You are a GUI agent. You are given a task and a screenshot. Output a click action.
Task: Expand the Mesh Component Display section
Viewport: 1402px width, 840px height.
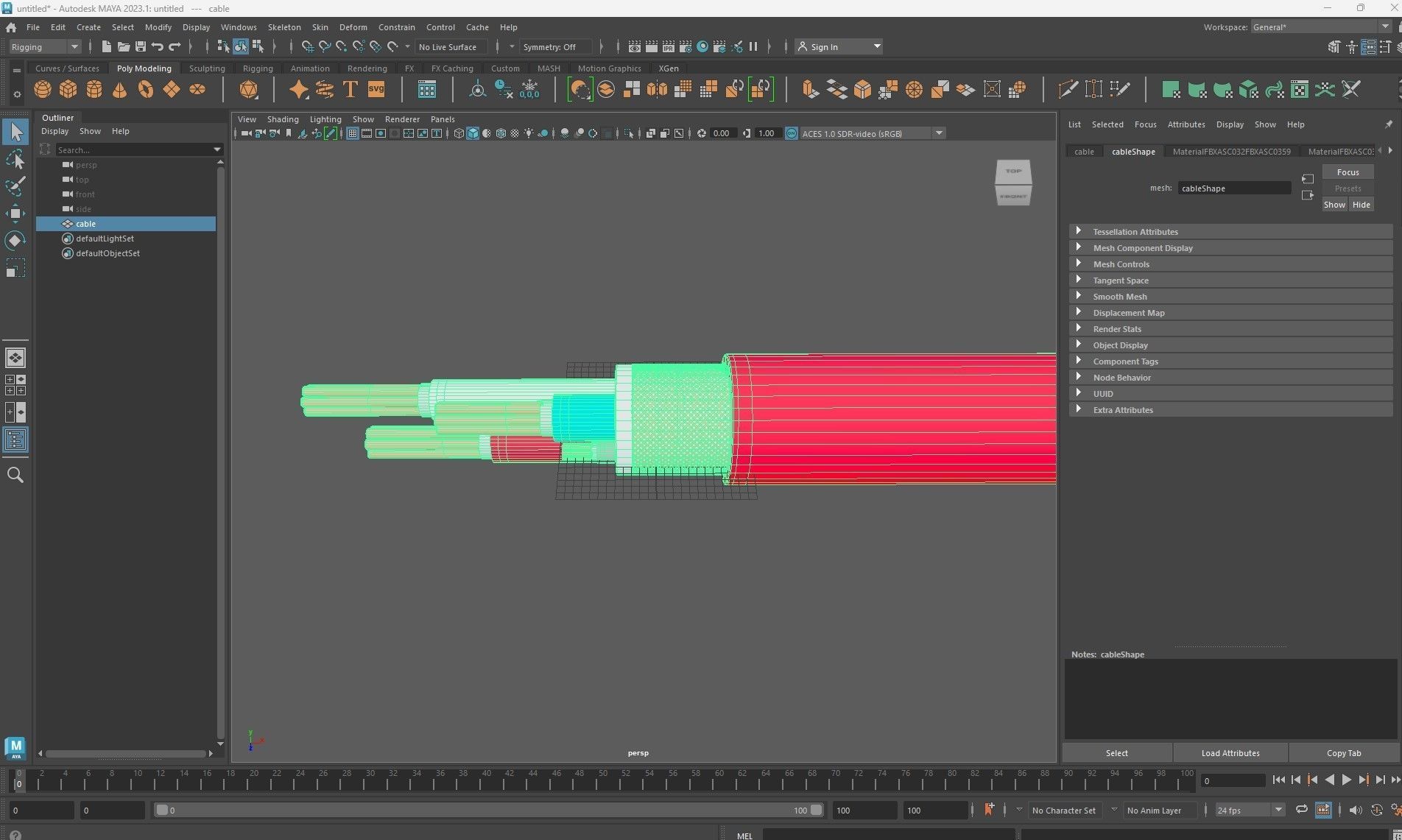click(x=1230, y=247)
